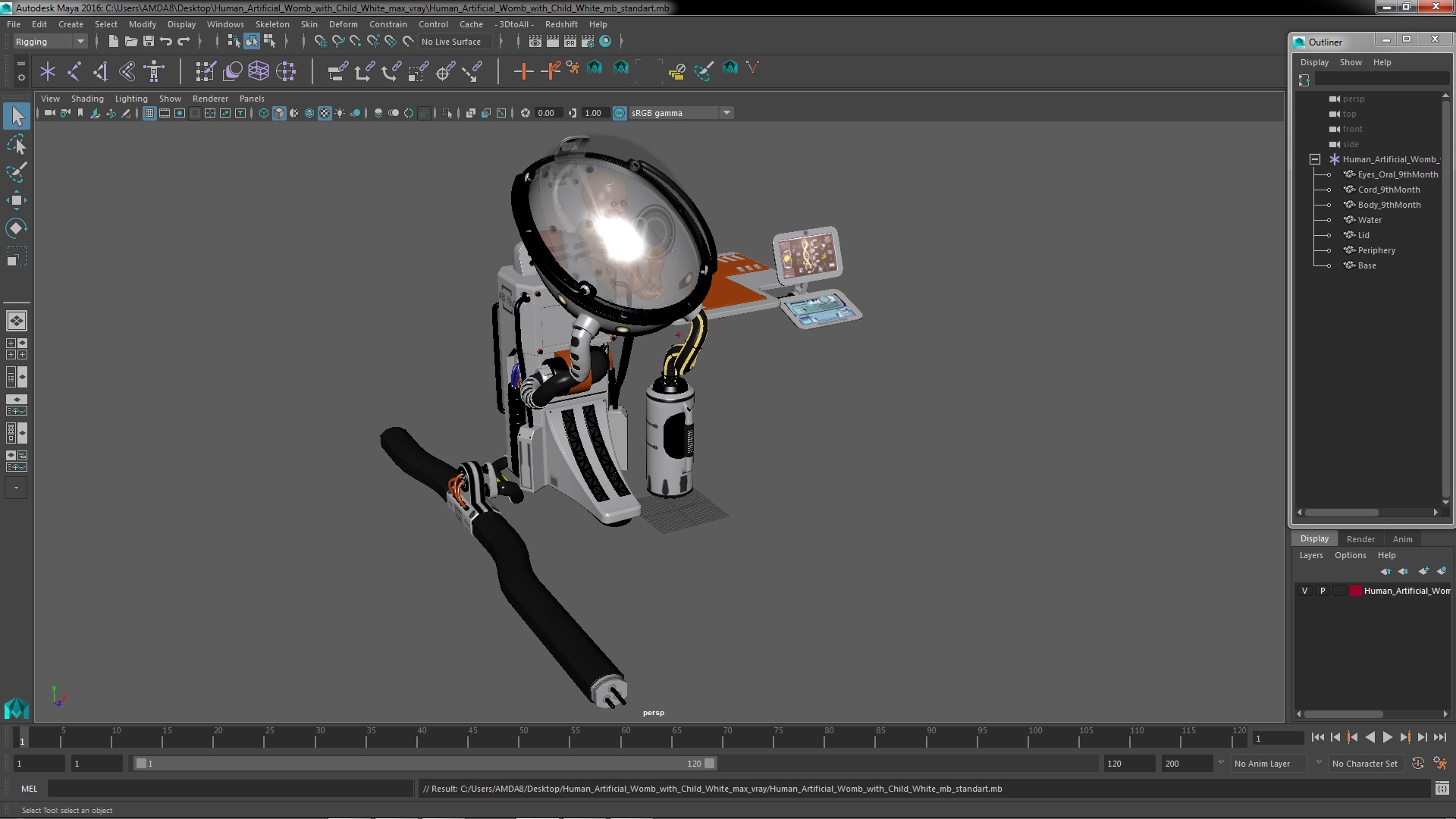Open the Skeleton menu
This screenshot has width=1456, height=819.
[272, 24]
